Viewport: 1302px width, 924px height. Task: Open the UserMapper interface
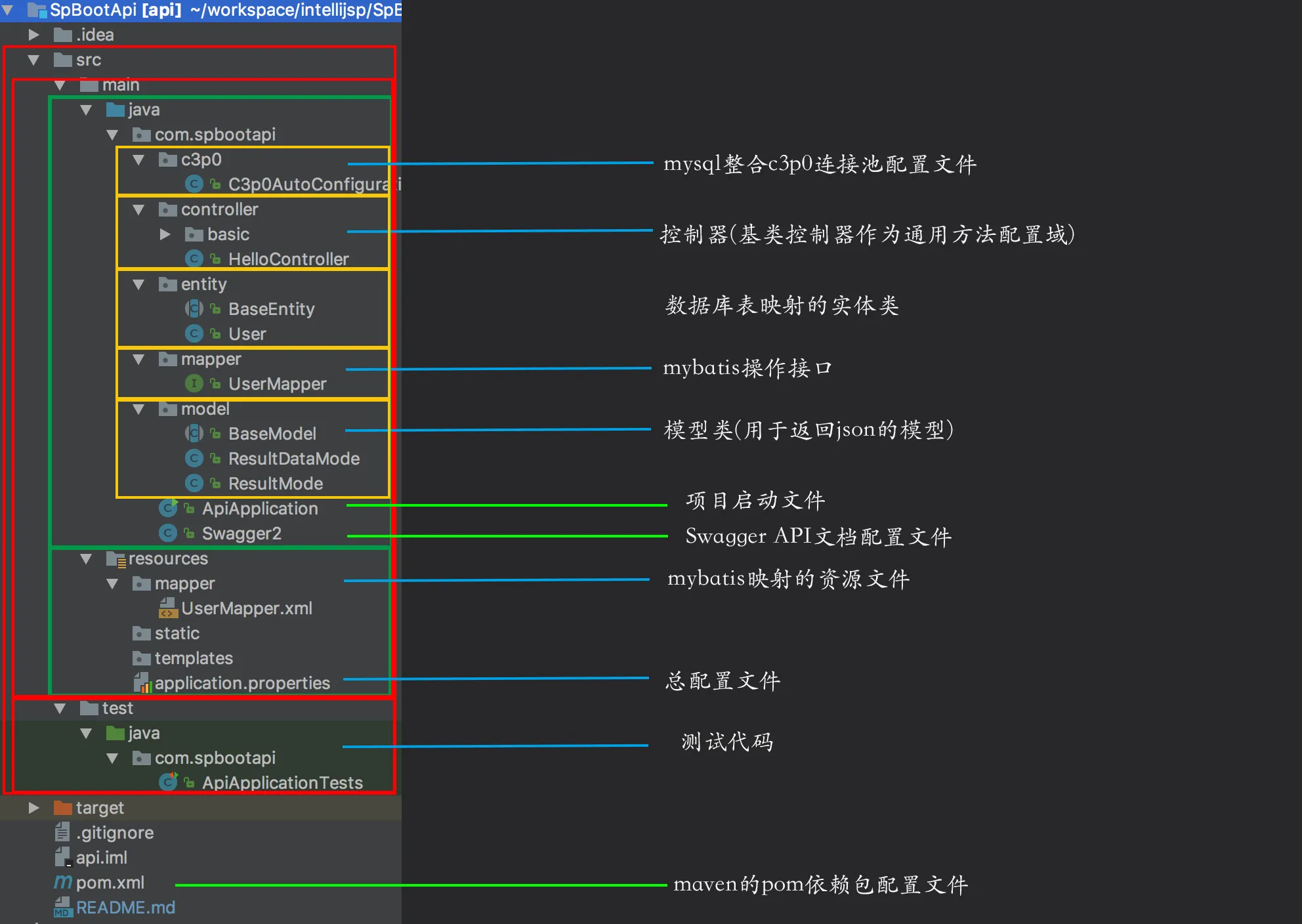(x=277, y=384)
